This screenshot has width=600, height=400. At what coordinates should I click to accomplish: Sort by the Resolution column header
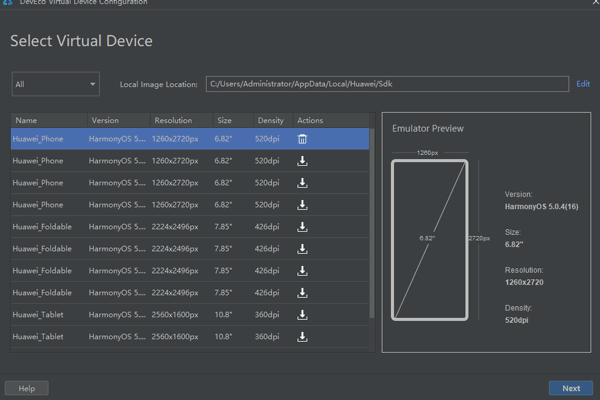tap(173, 120)
